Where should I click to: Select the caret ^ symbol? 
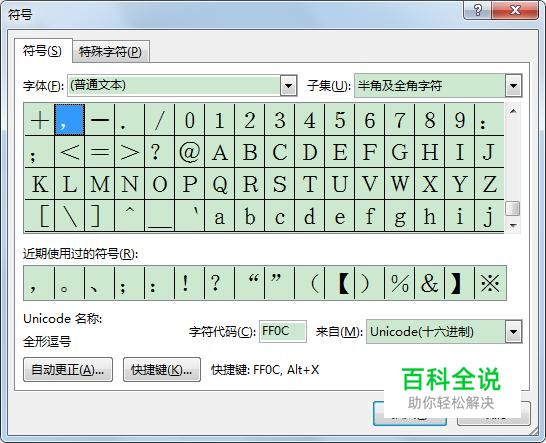coord(130,216)
